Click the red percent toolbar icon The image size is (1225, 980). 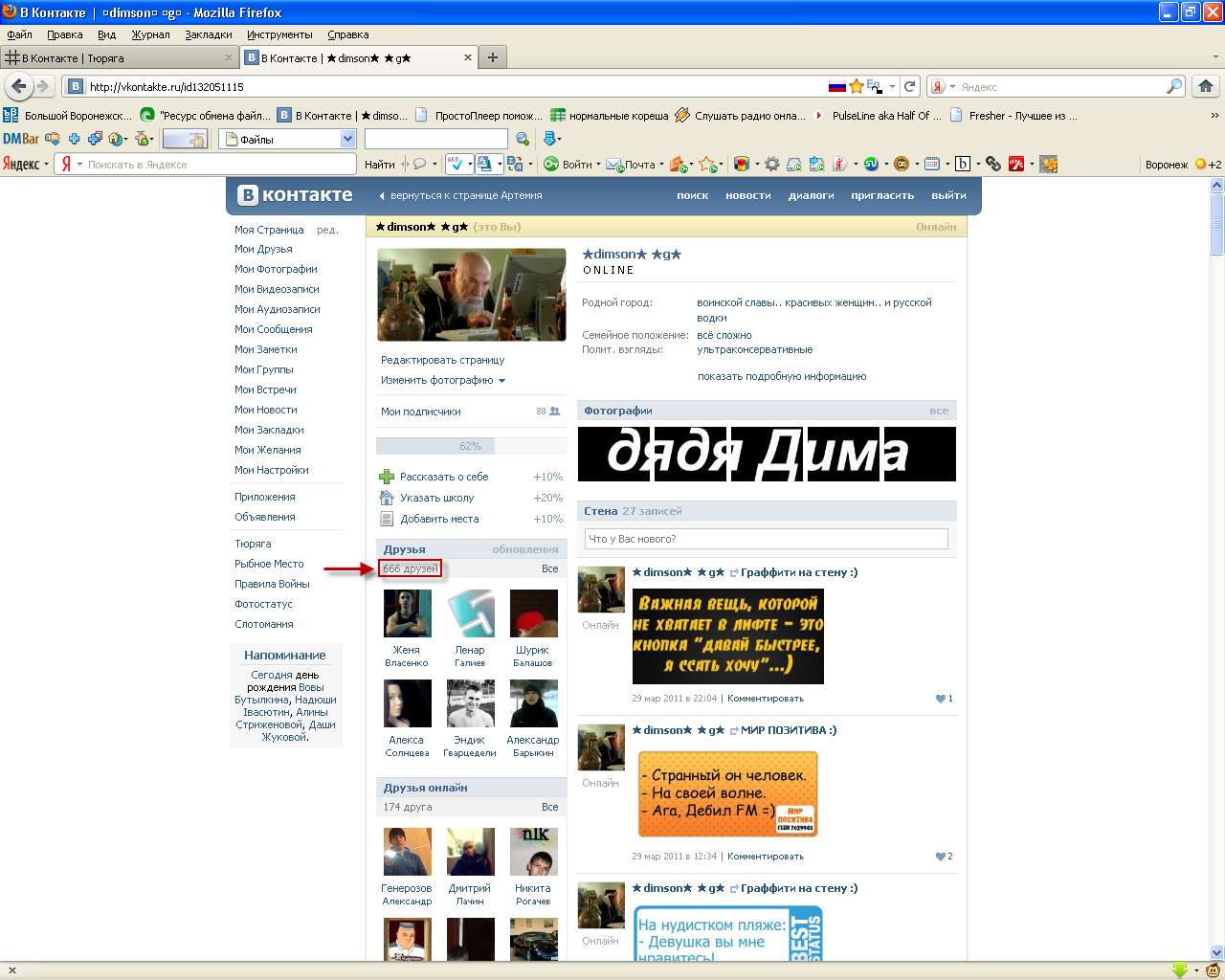click(x=1016, y=164)
